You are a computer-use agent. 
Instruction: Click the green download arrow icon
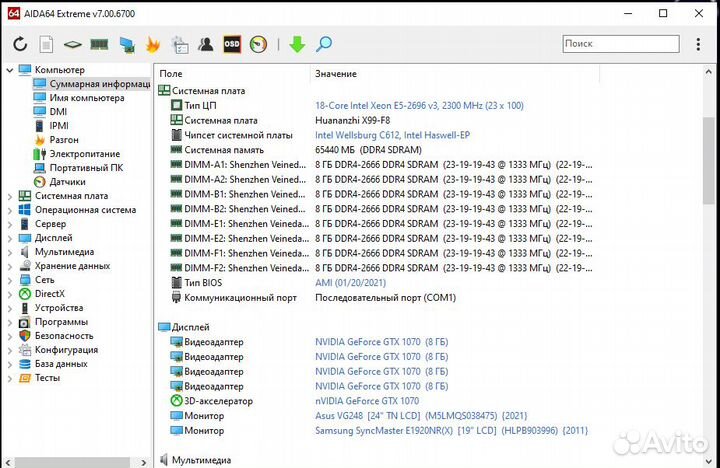[297, 45]
